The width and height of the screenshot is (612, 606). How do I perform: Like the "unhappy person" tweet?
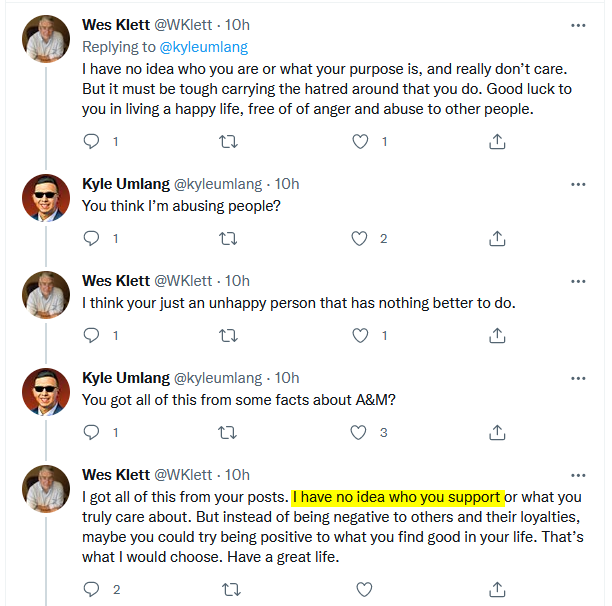(x=360, y=336)
